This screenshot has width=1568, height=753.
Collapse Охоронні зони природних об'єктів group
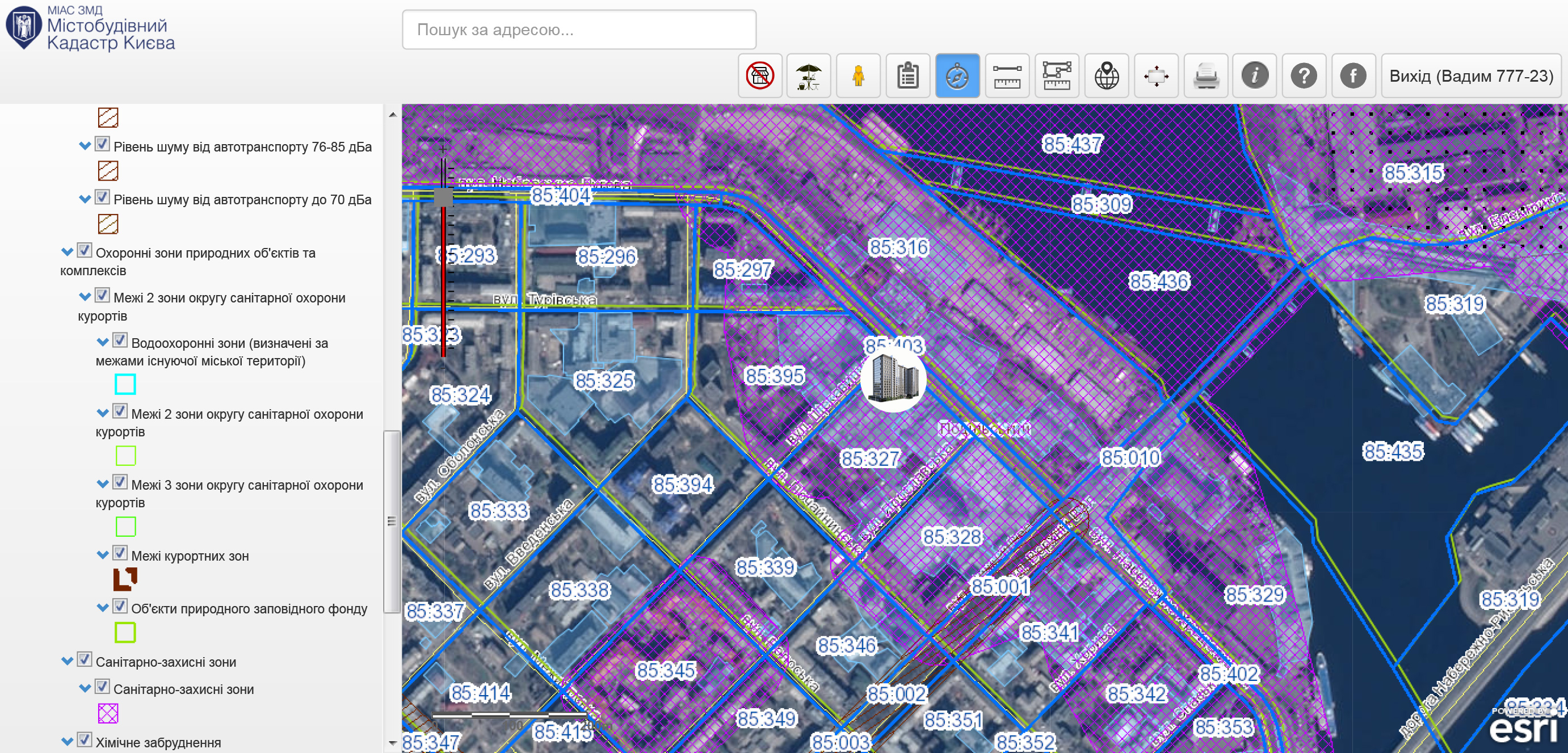tap(67, 251)
